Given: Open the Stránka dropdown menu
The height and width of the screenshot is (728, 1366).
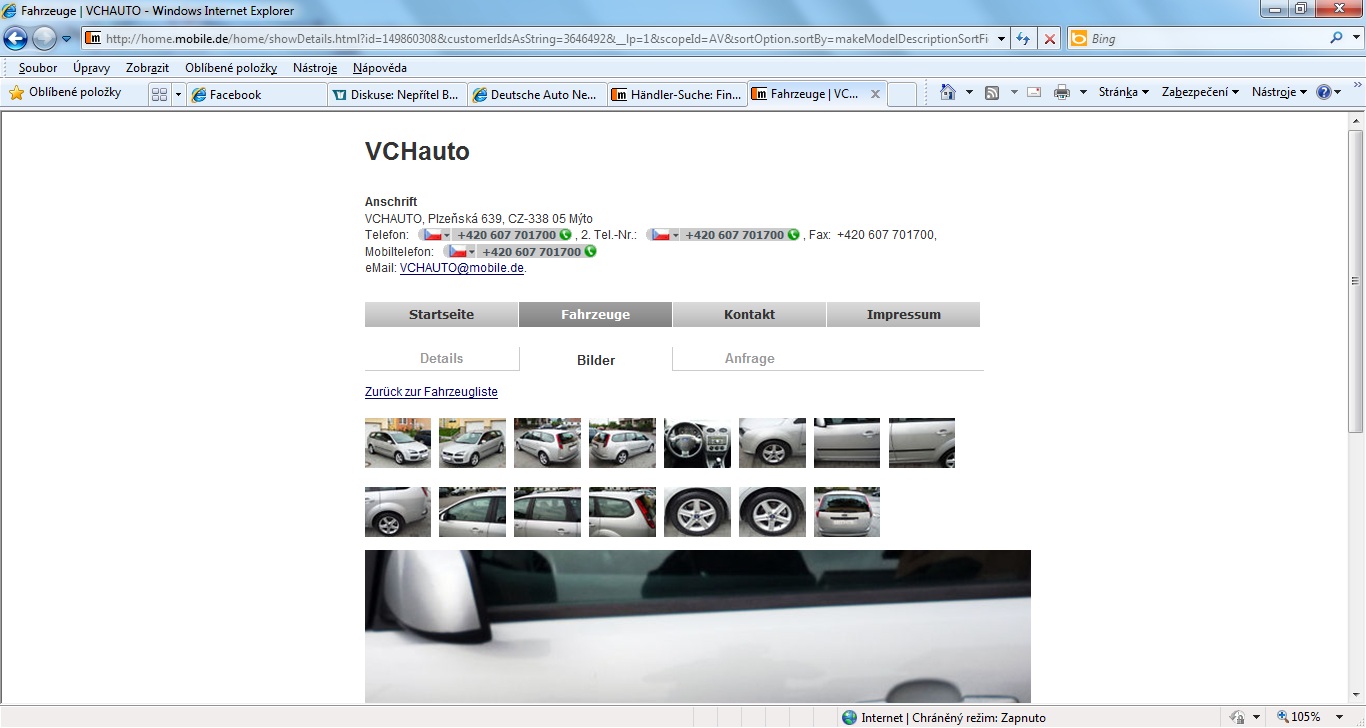Looking at the screenshot, I should pos(1123,92).
